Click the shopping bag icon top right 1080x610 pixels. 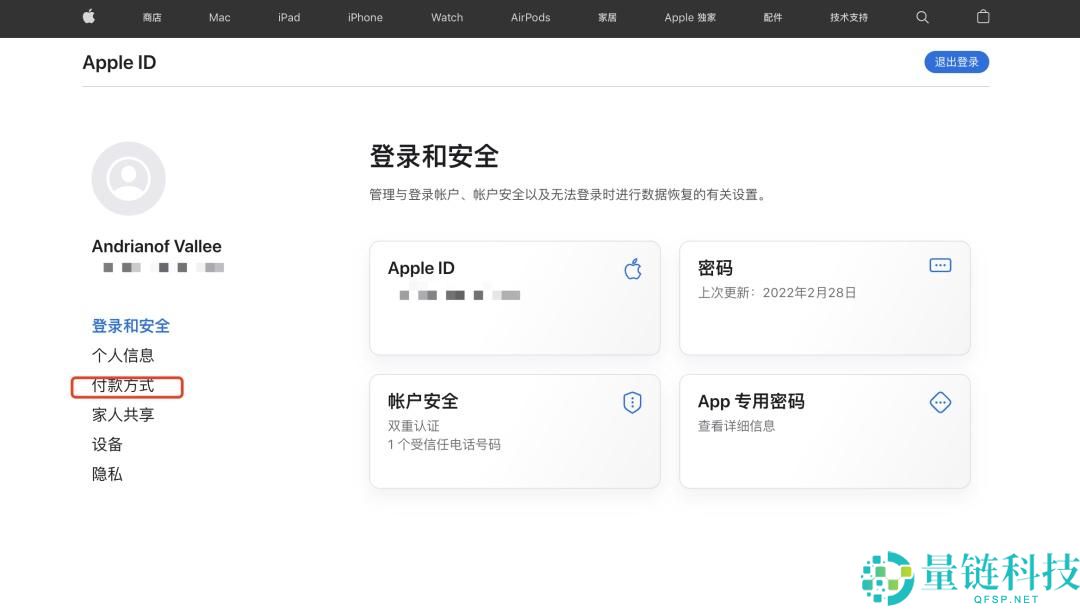[x=982, y=17]
